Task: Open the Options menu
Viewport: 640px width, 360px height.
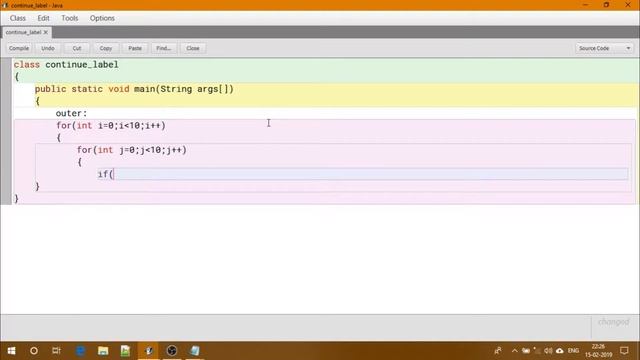Action: point(102,18)
